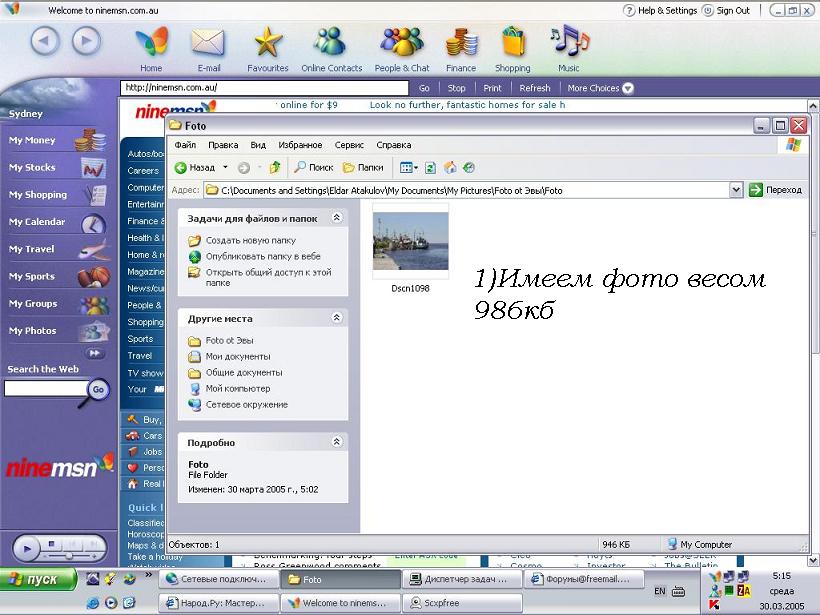Click the ninemsn.com.au URL address field

[x=264, y=88]
